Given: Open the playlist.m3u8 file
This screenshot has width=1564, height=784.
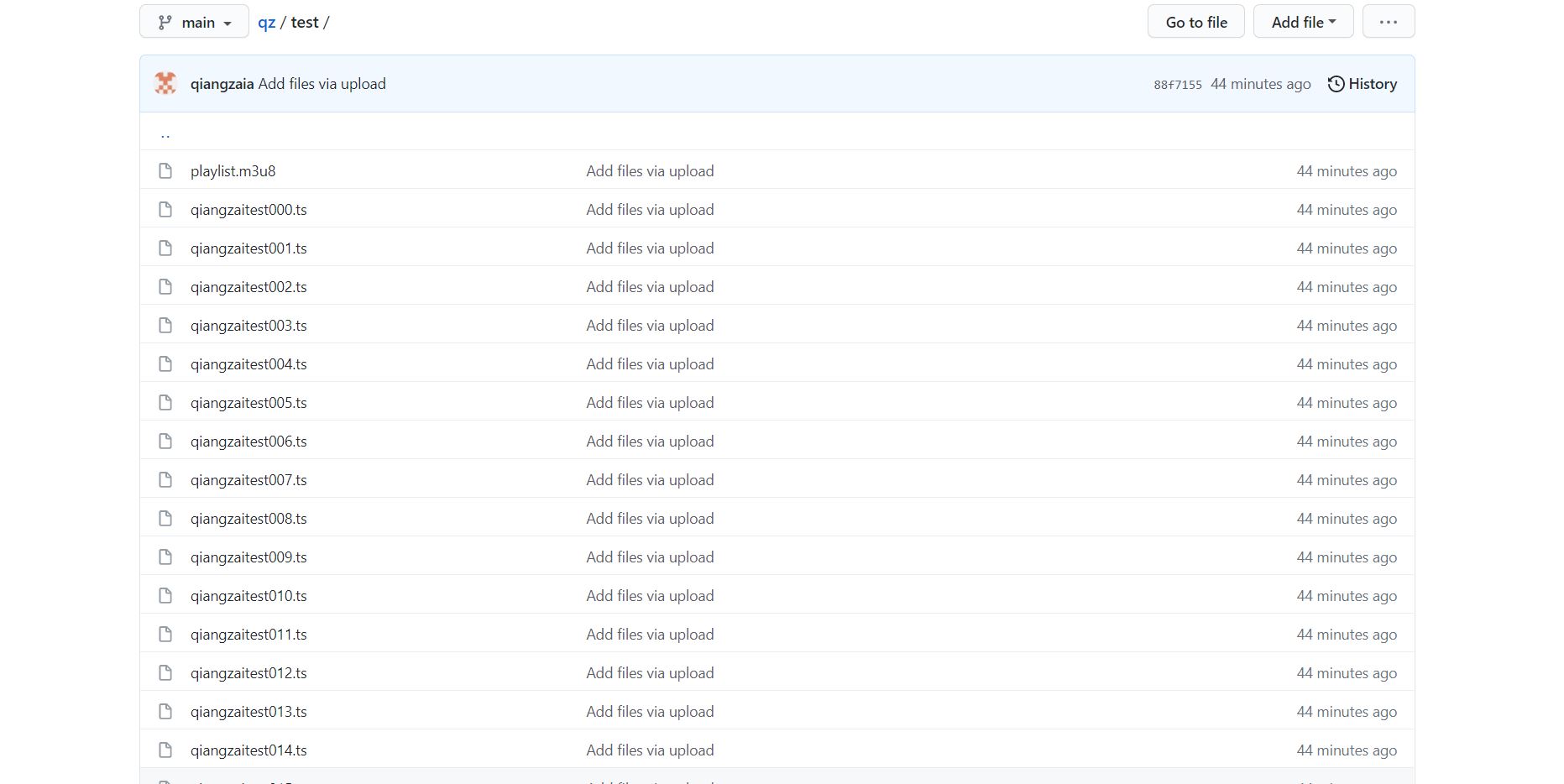Looking at the screenshot, I should (233, 171).
